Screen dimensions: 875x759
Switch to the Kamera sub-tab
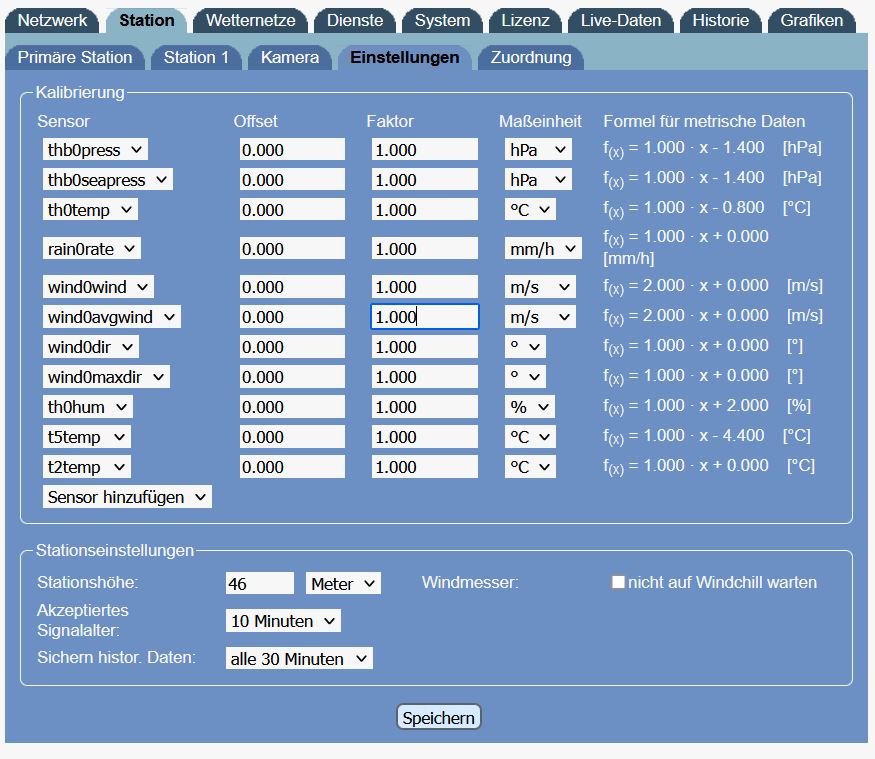[289, 57]
